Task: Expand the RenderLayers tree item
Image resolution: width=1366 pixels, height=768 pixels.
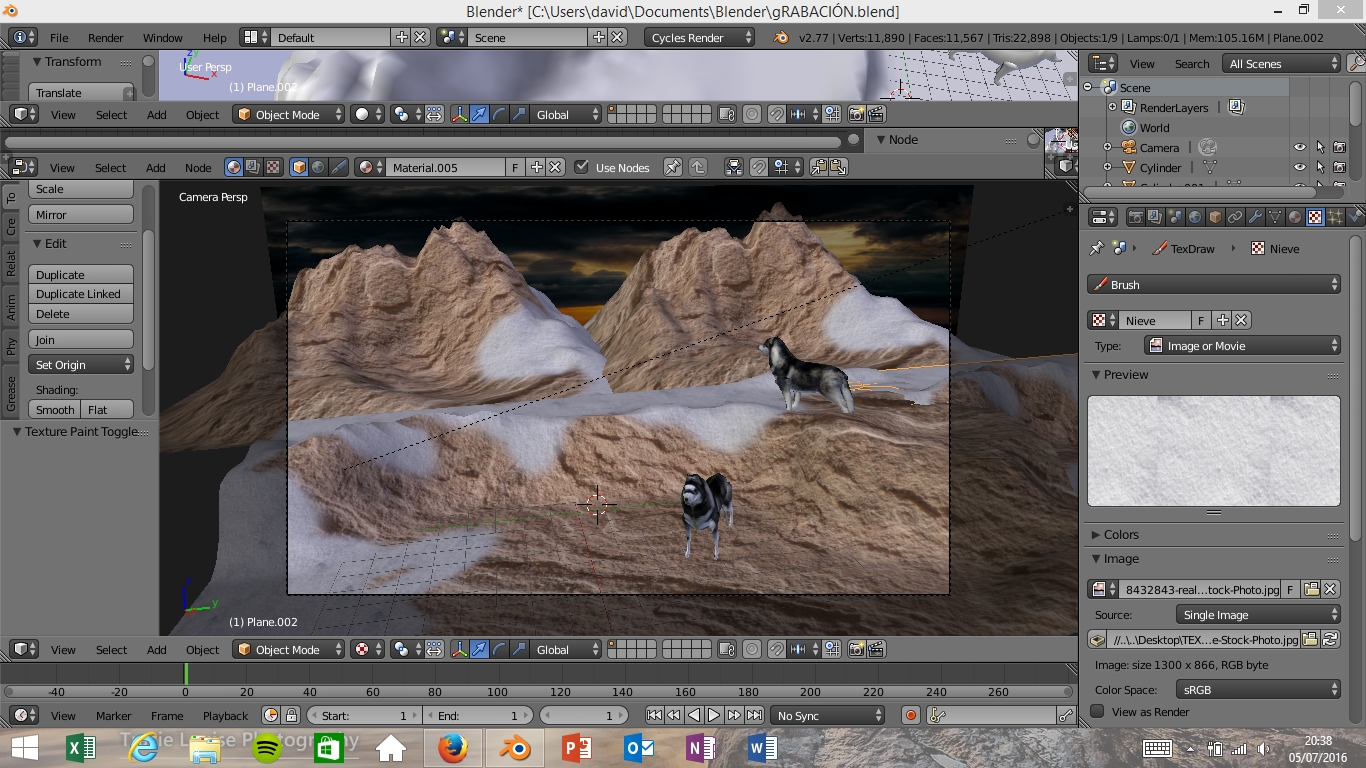Action: coord(1111,107)
